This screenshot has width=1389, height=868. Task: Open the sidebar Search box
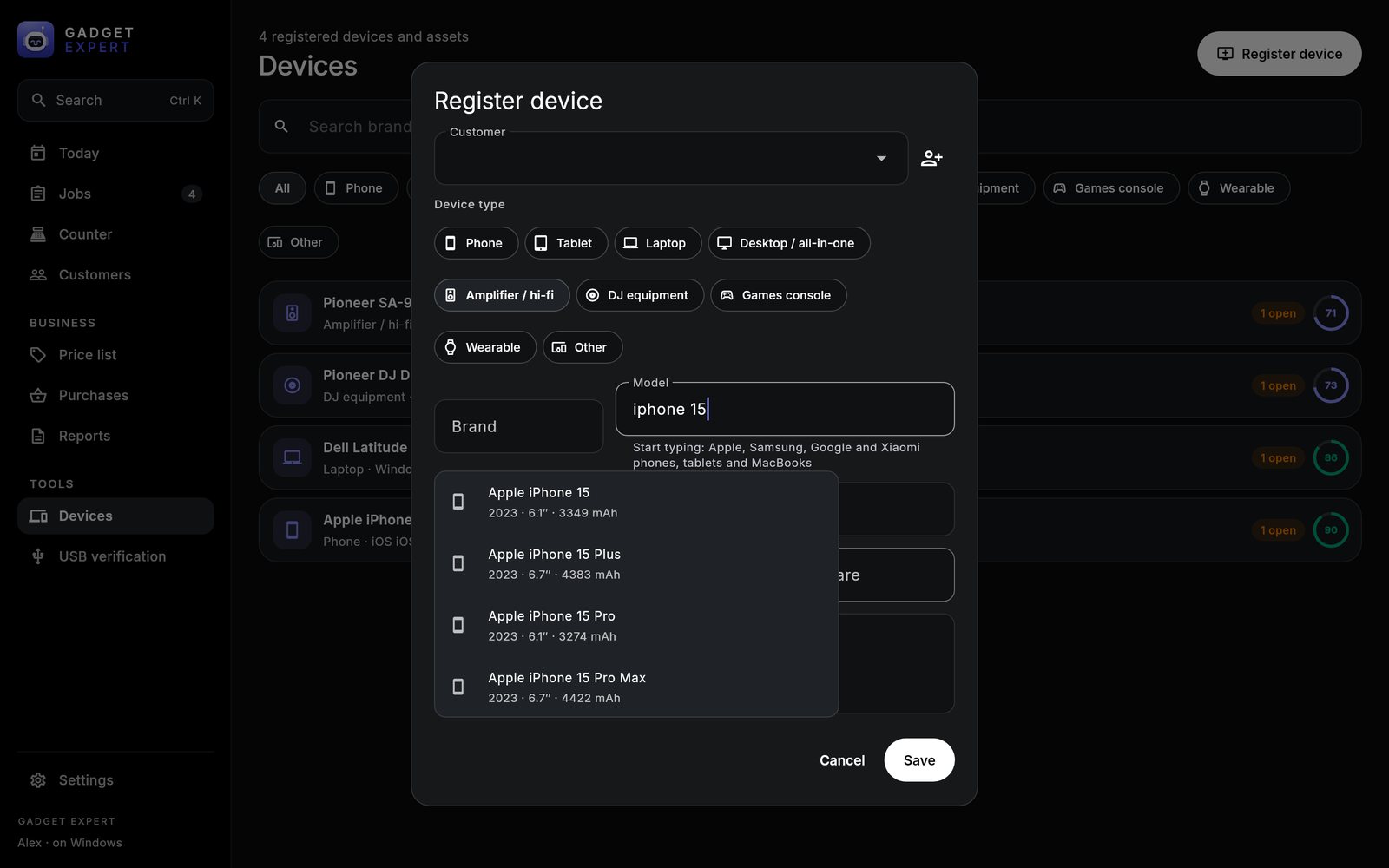pos(115,101)
